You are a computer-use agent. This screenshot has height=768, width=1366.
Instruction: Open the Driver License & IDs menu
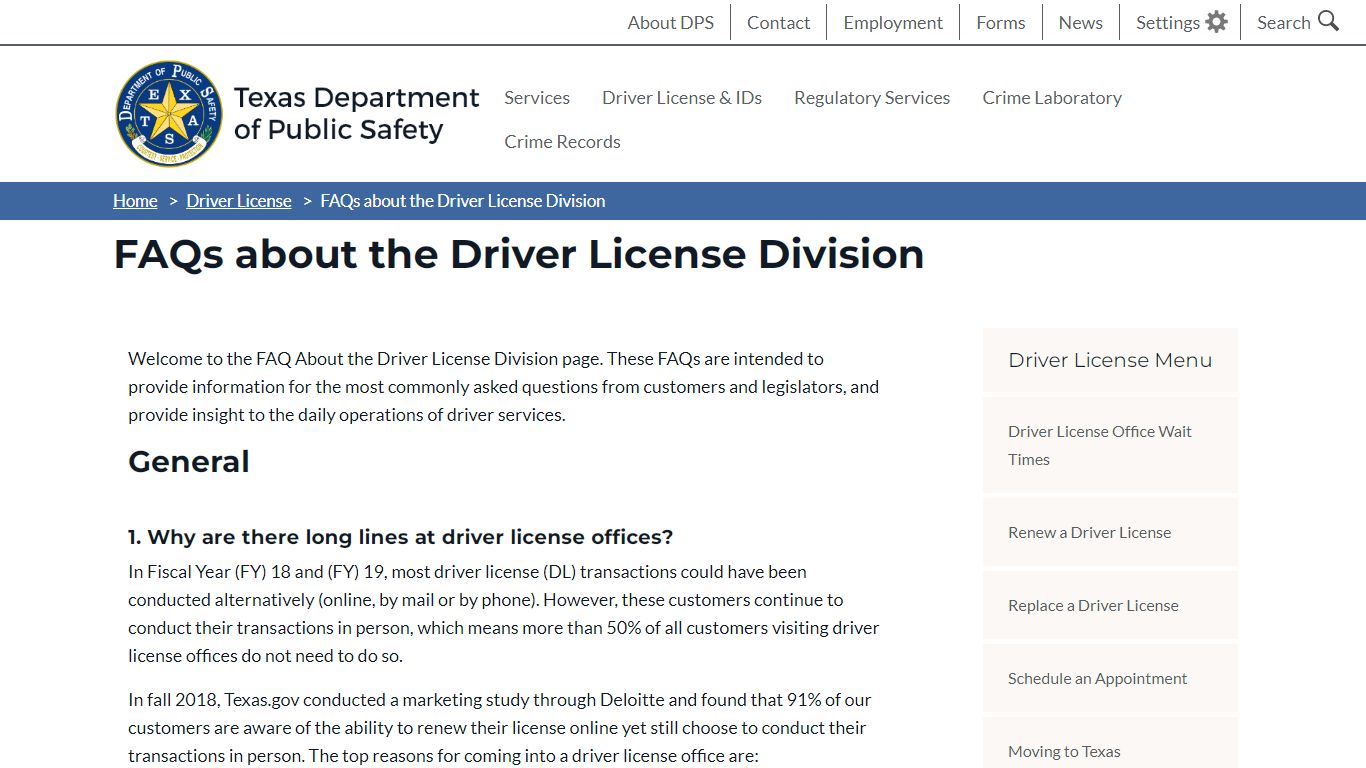pyautogui.click(x=682, y=97)
